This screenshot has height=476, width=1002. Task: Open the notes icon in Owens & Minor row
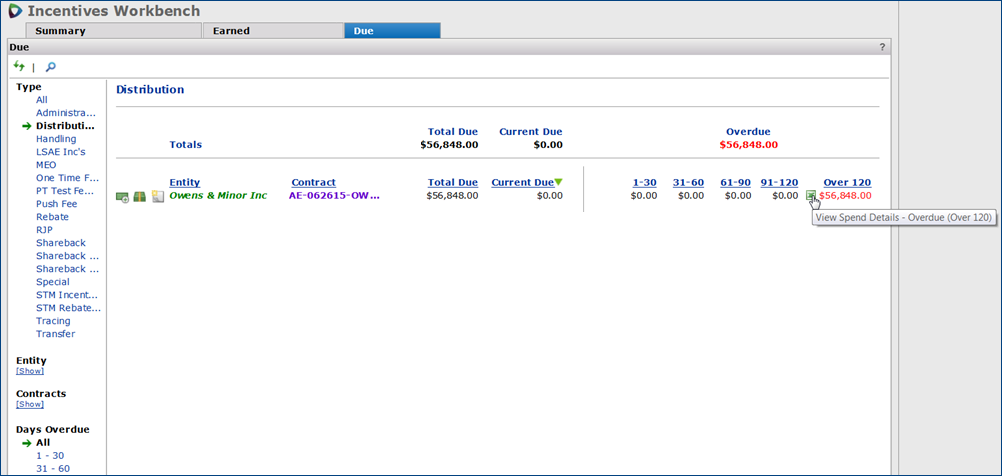(158, 197)
